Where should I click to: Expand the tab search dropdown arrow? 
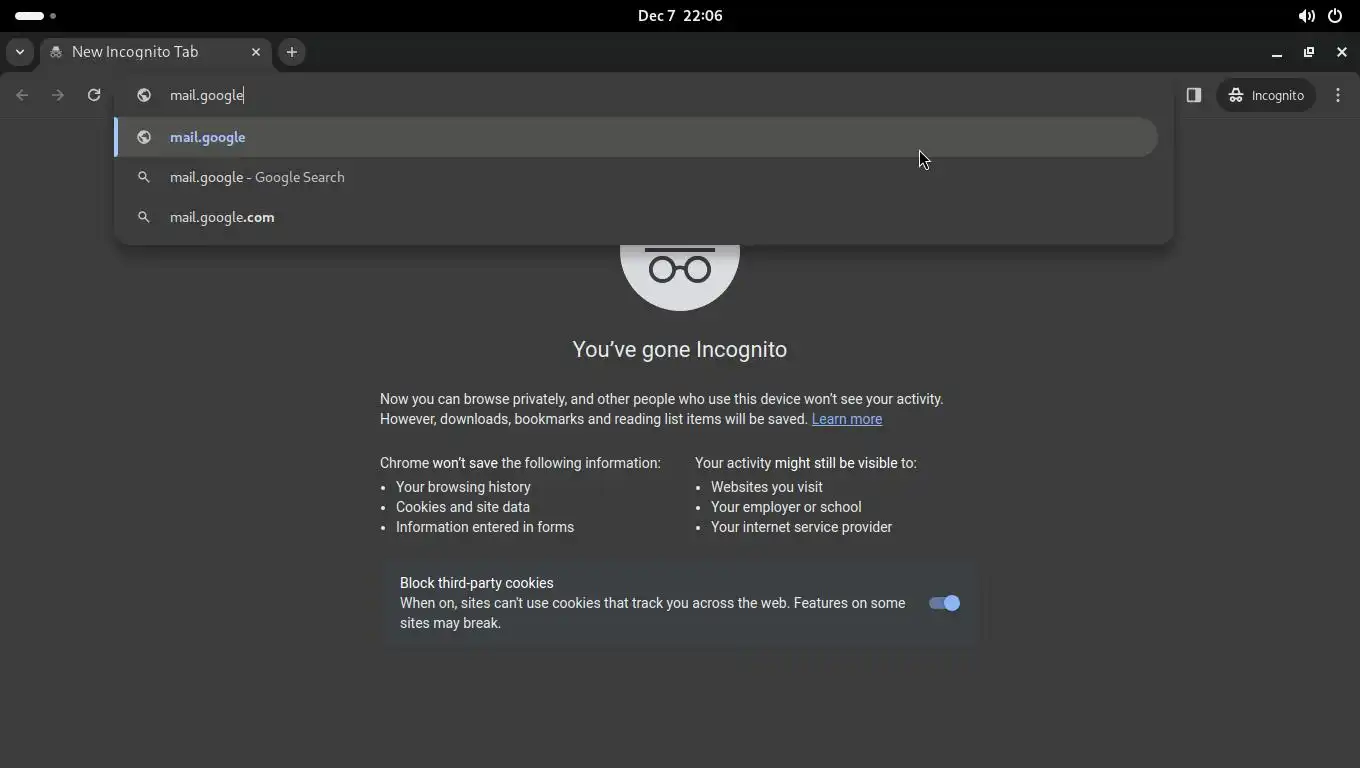(20, 52)
